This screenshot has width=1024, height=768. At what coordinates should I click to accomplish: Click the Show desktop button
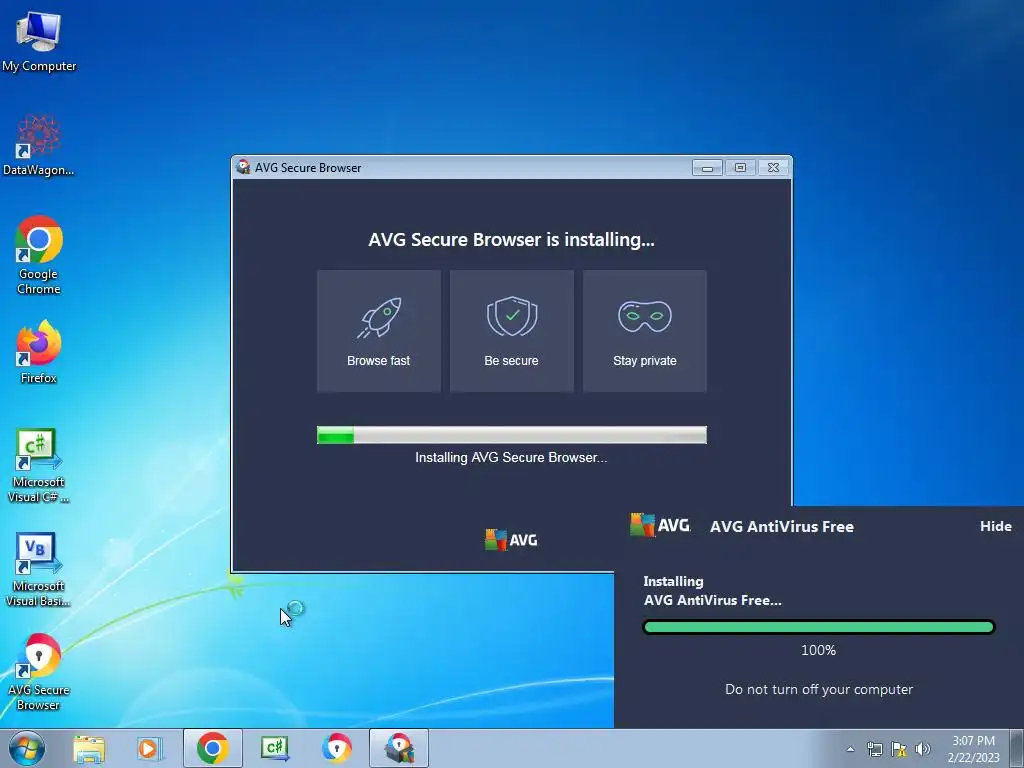point(1019,748)
